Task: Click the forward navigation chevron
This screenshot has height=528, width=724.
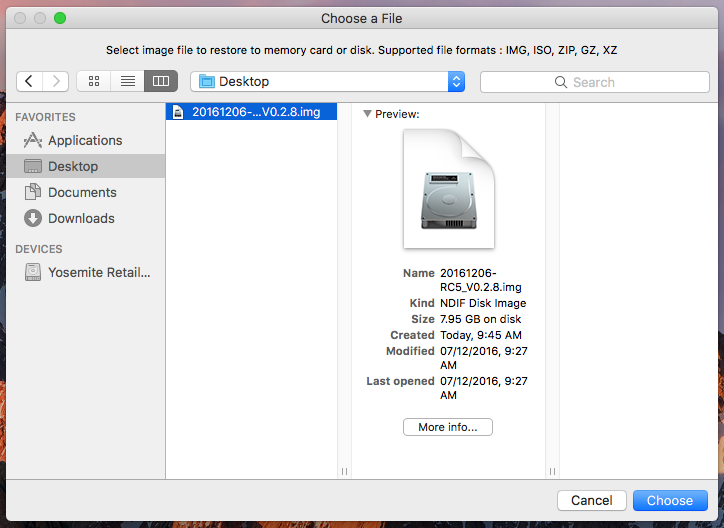Action: click(x=56, y=81)
